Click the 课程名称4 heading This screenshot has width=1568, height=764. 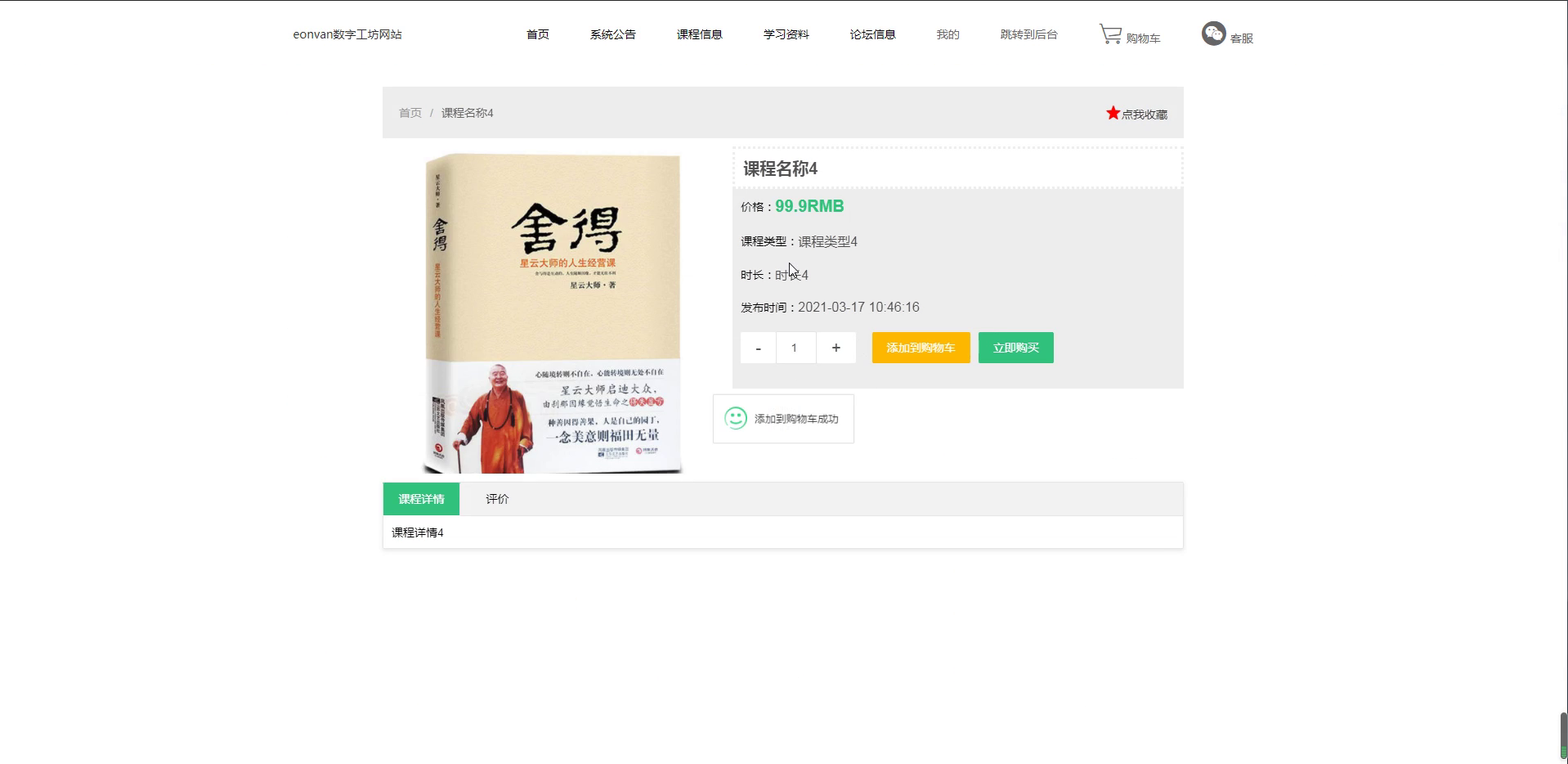click(x=780, y=169)
